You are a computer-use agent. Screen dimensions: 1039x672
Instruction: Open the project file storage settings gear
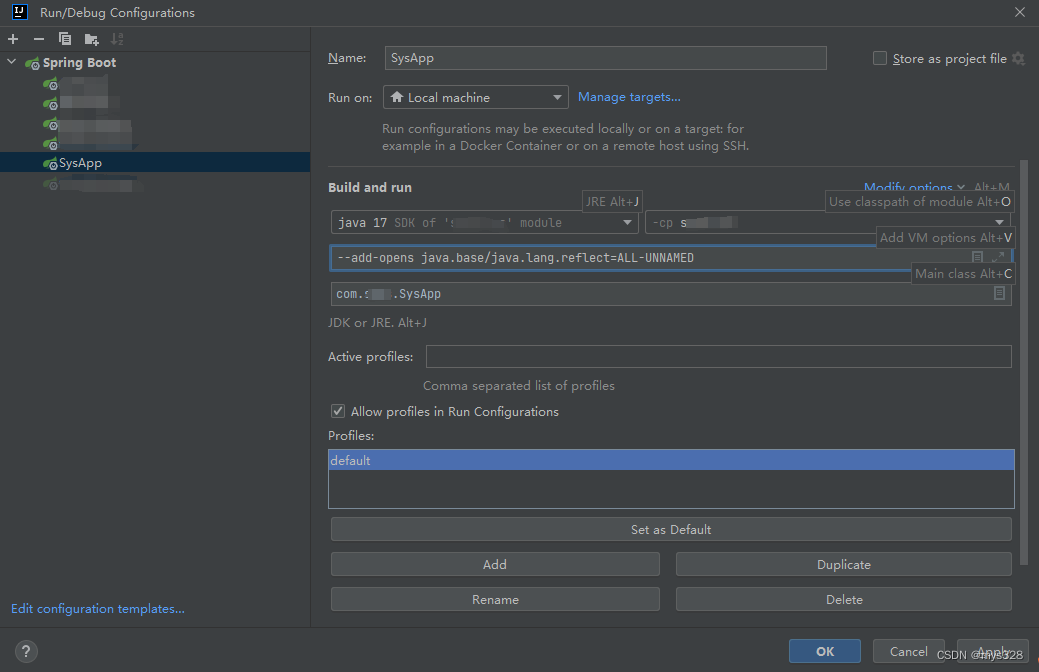[1018, 58]
